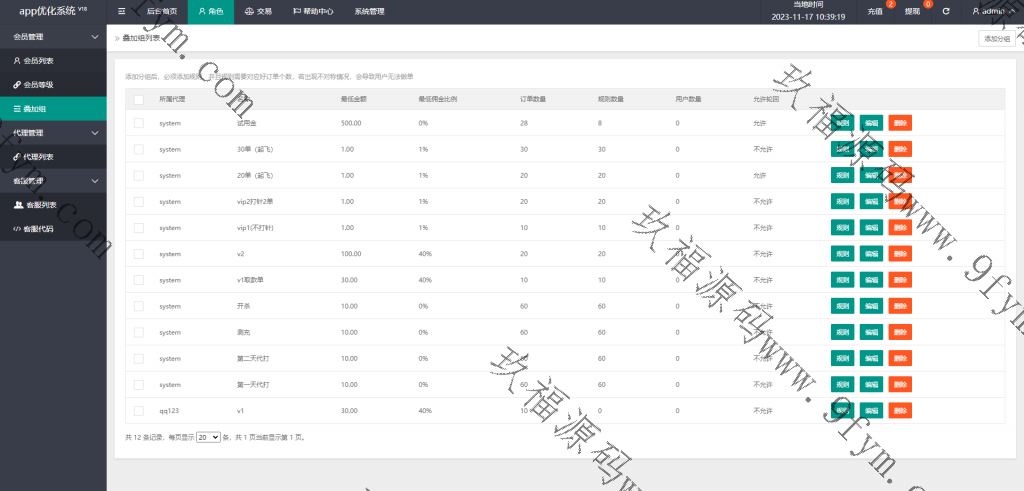This screenshot has width=1024, height=491.
Task: Check the box for the 试用金 row
Action: [x=138, y=123]
